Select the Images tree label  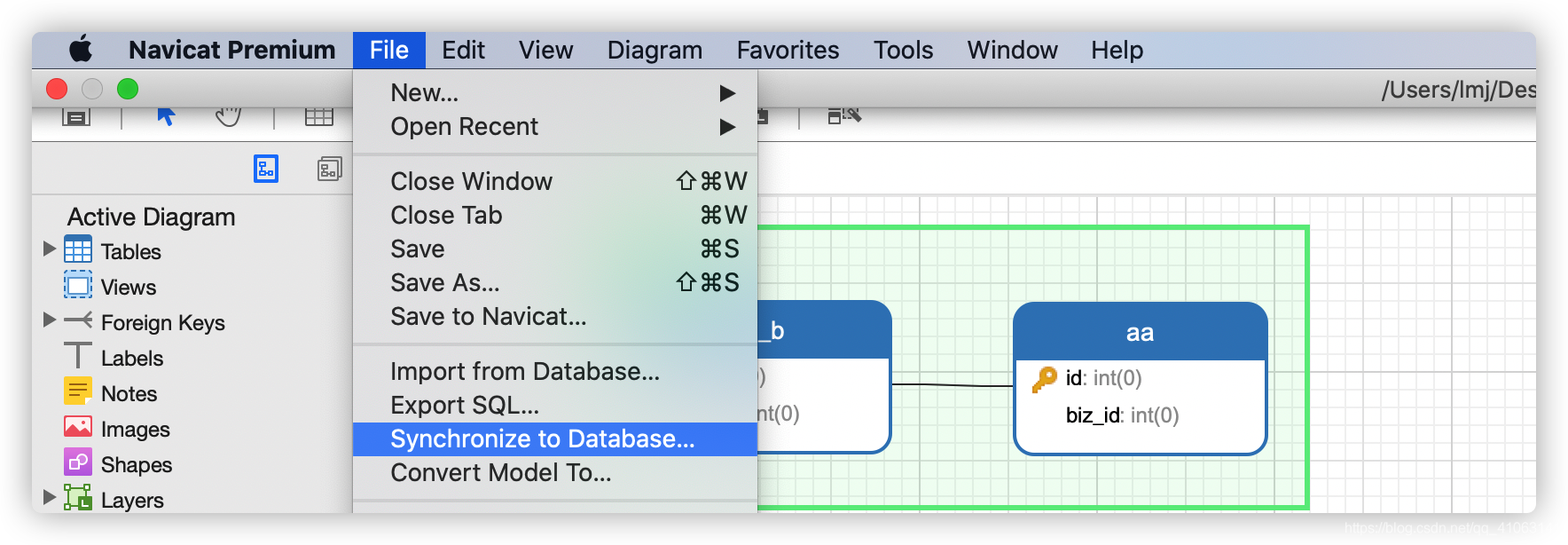(136, 430)
